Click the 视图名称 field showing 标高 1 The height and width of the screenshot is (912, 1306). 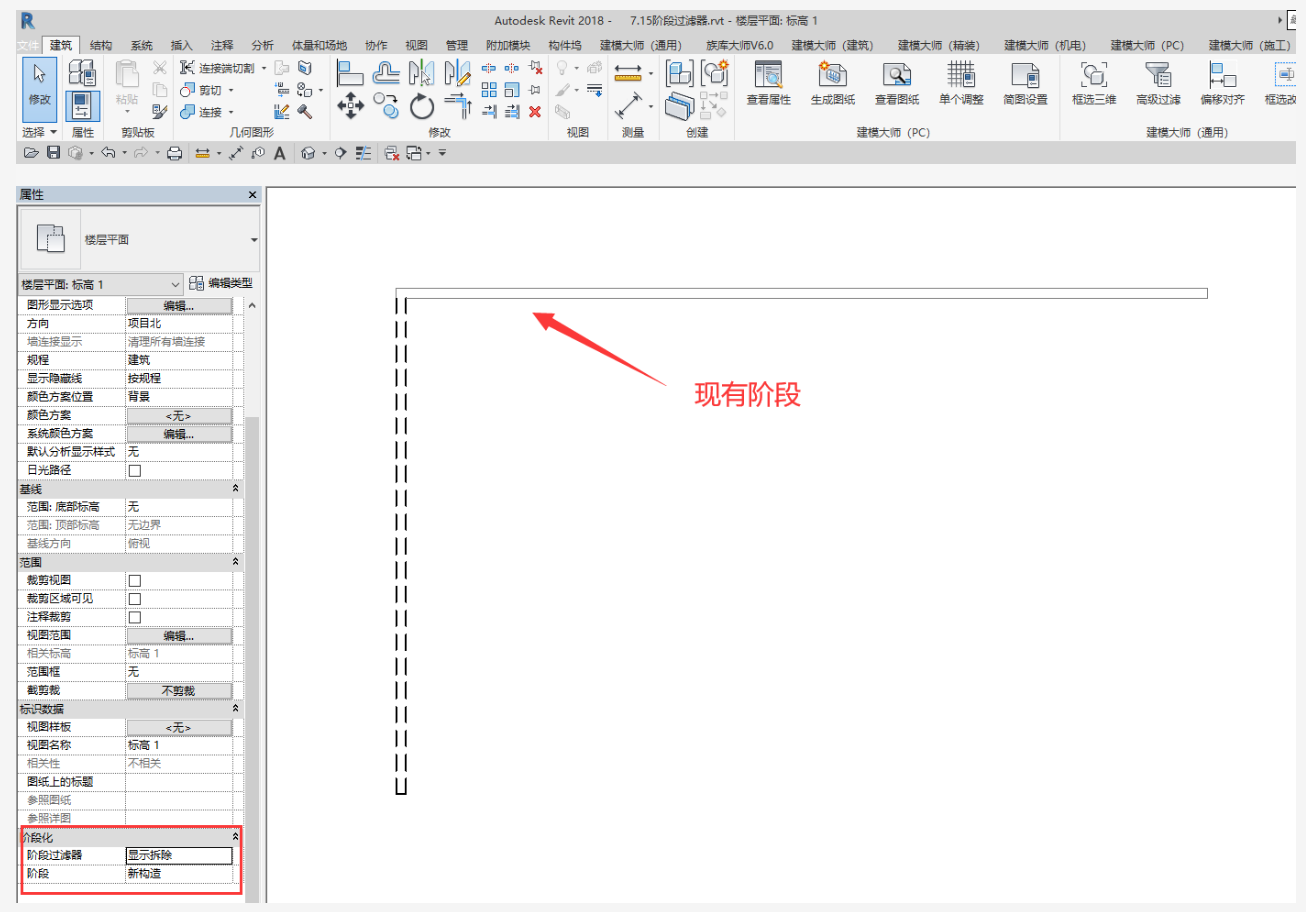179,745
